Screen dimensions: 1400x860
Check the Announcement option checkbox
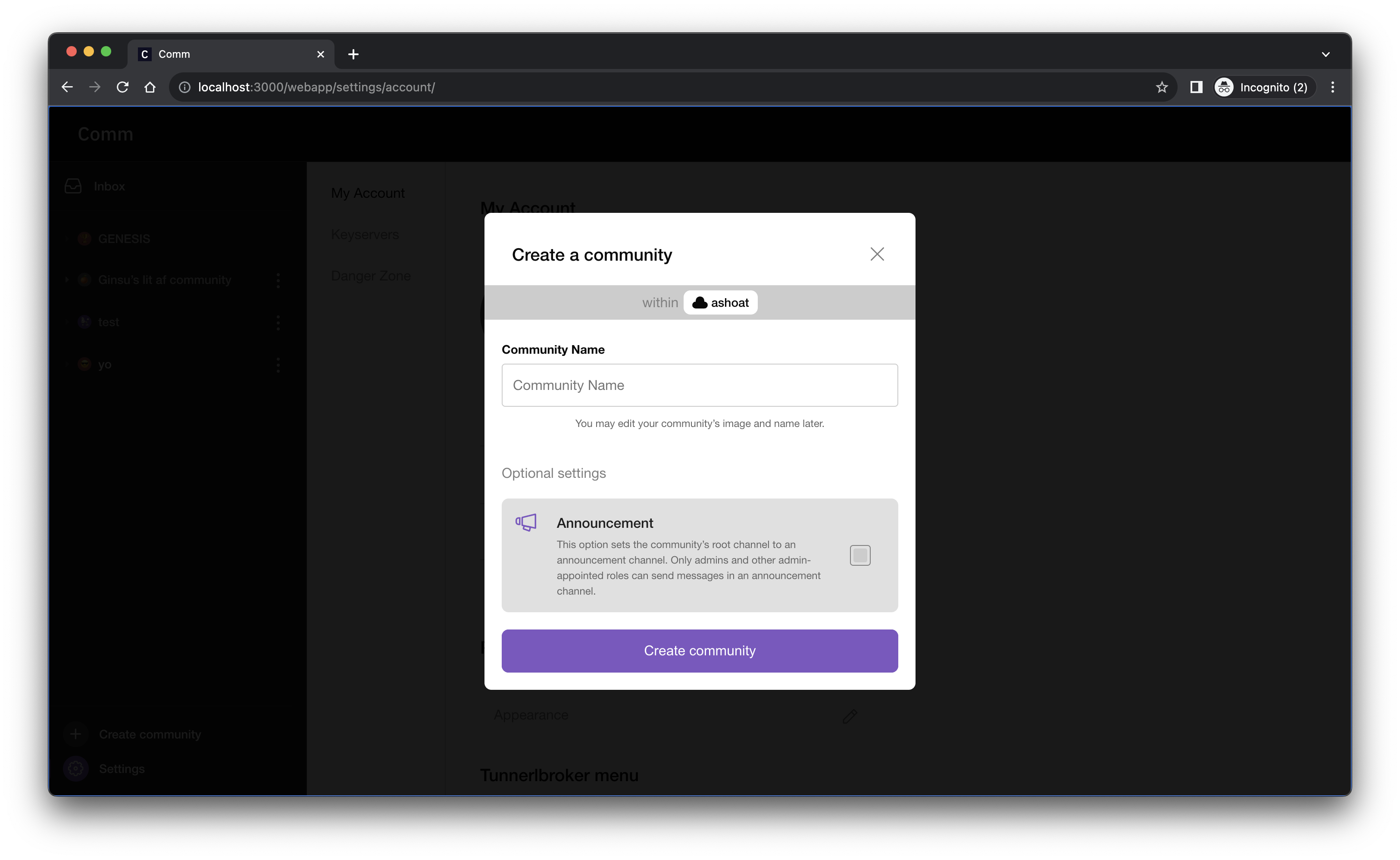point(859,555)
